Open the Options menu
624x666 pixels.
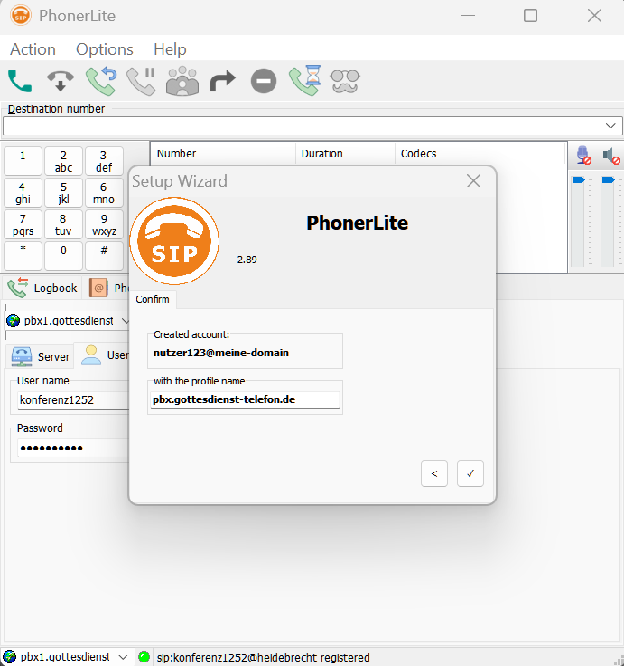click(x=104, y=50)
